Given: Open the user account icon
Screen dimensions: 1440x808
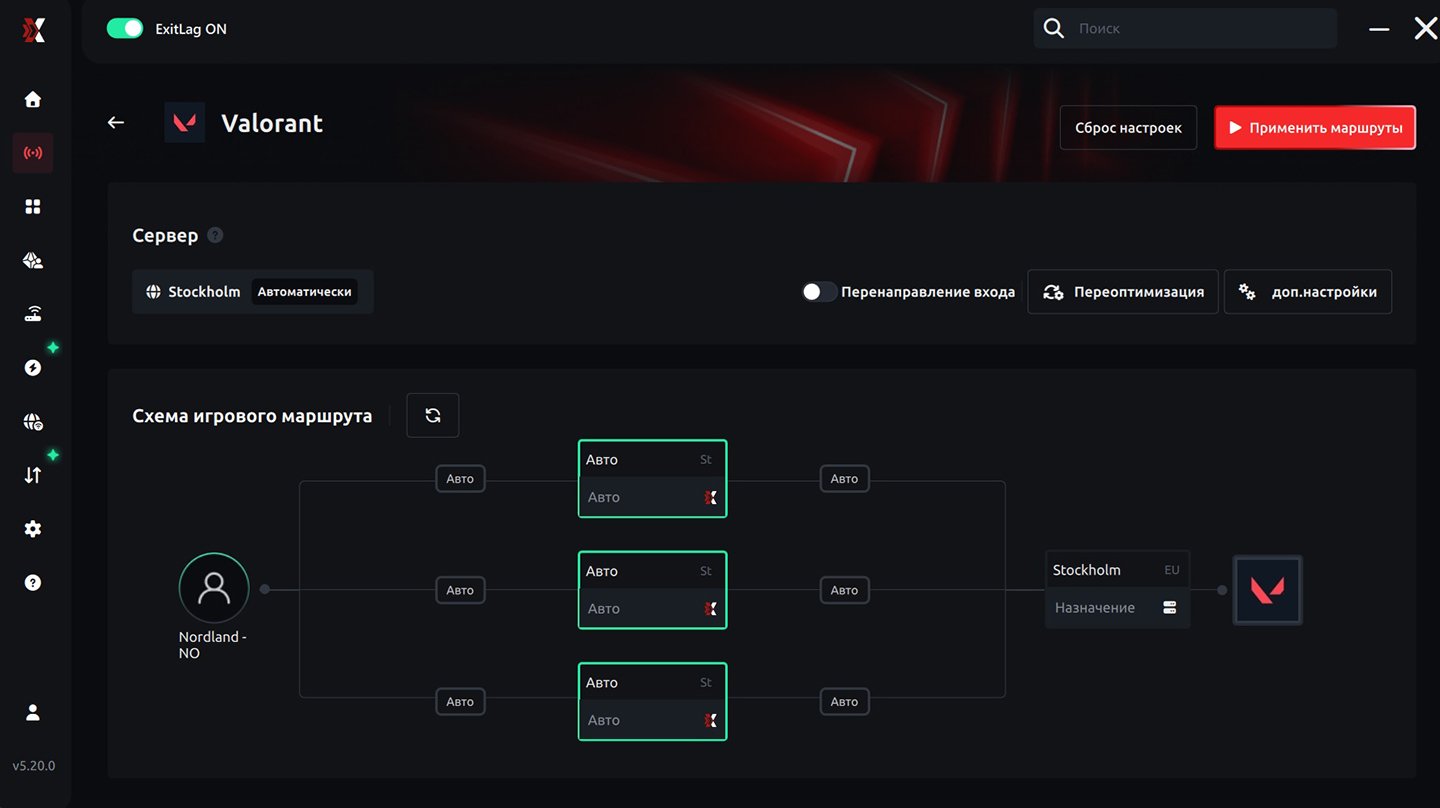Looking at the screenshot, I should pos(33,712).
